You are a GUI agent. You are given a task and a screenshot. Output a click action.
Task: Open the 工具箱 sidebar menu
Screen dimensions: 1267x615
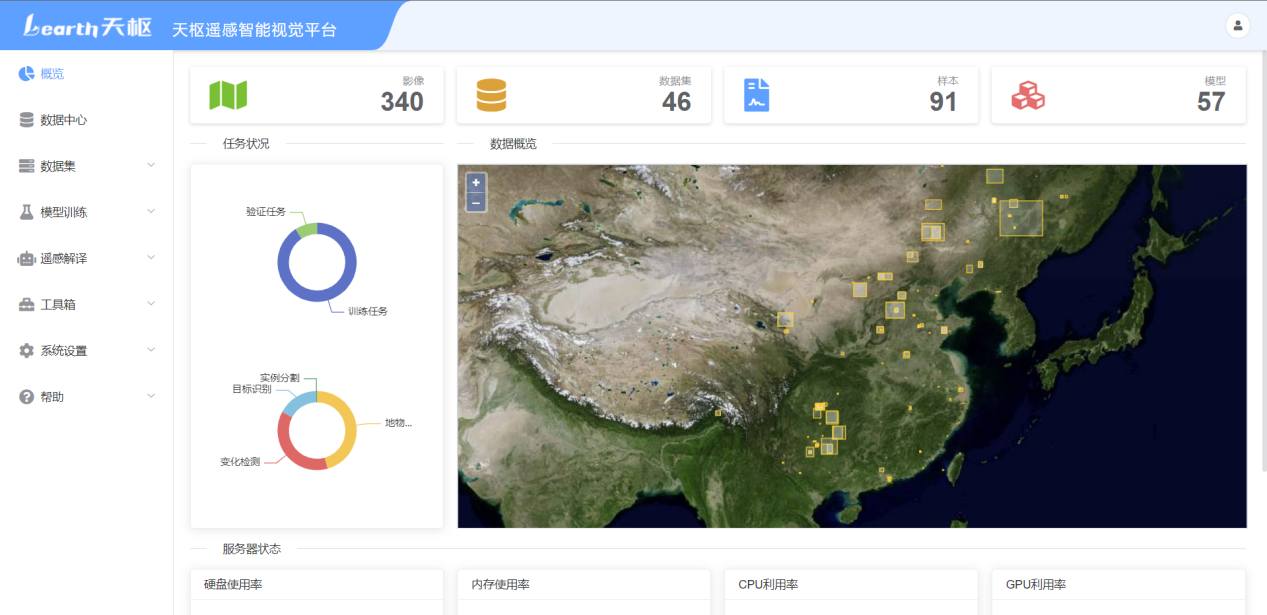point(86,304)
